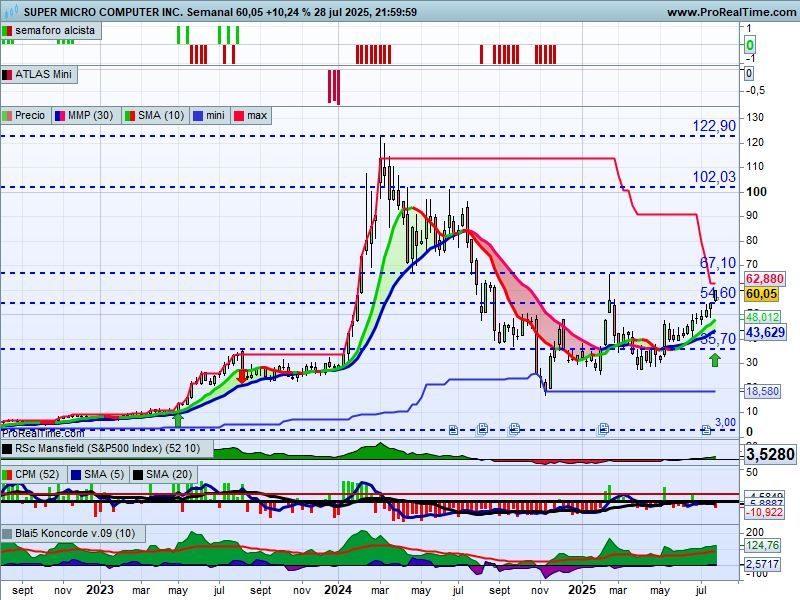
Task: Click the green 0 value on semaforo scale
Action: click(x=749, y=45)
